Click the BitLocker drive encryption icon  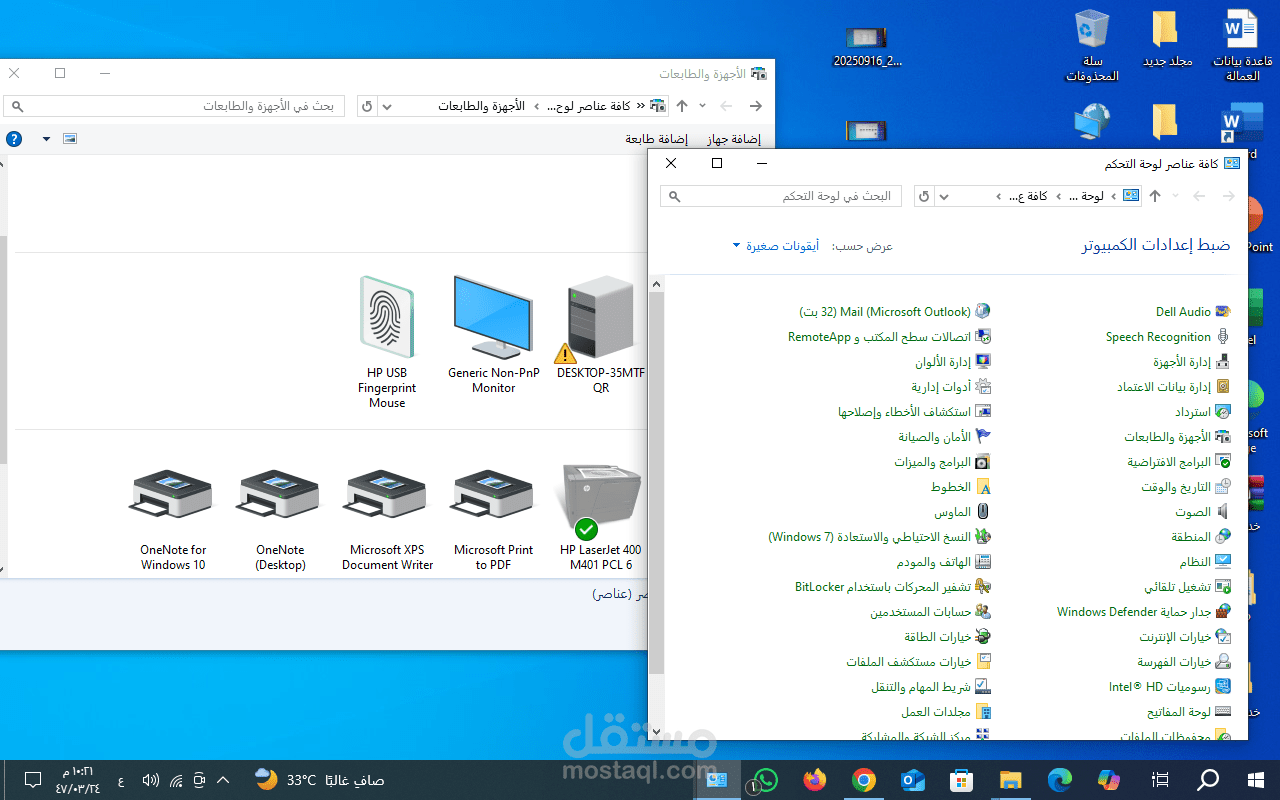983,587
